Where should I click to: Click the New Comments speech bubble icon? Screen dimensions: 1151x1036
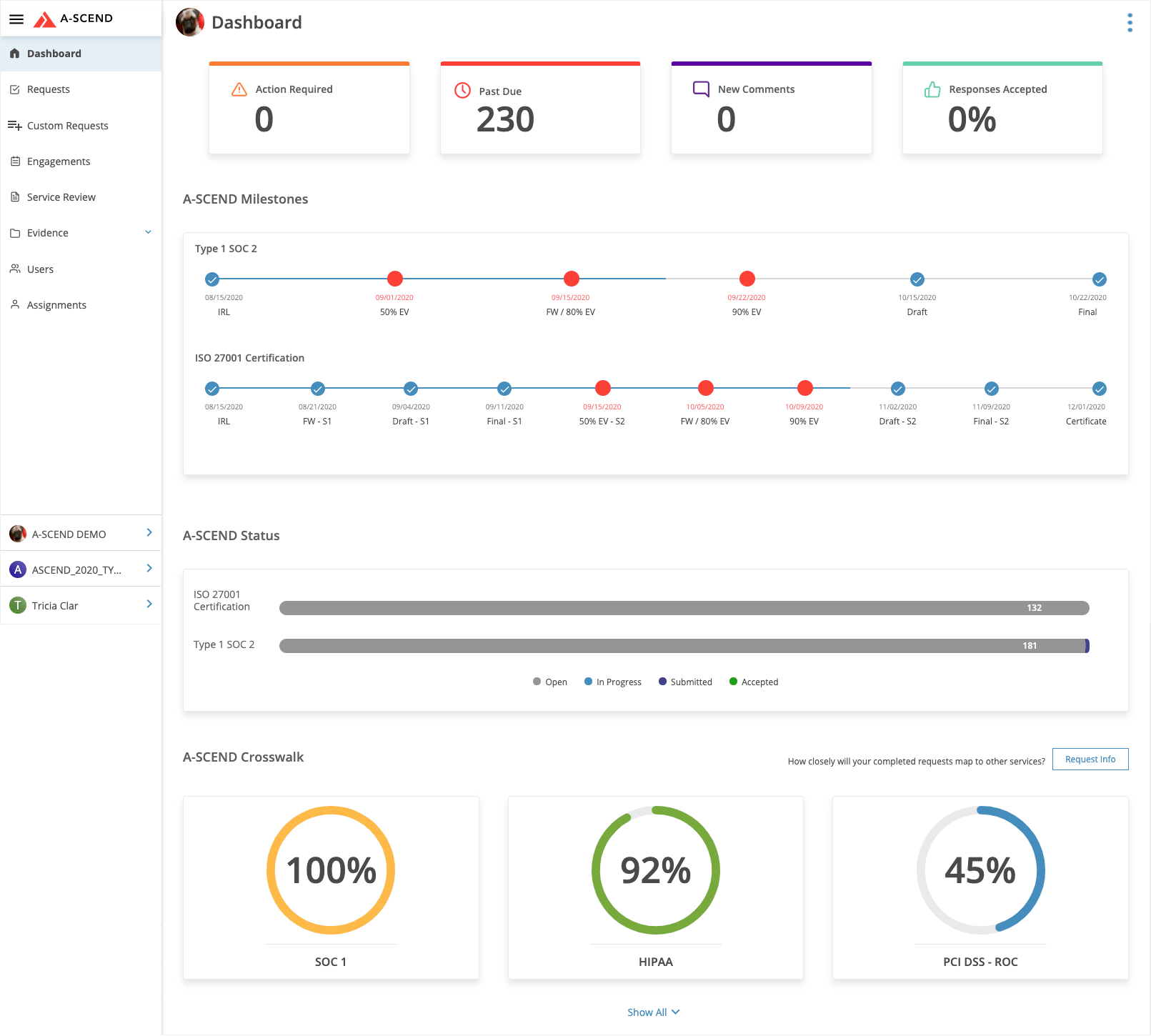699,89
